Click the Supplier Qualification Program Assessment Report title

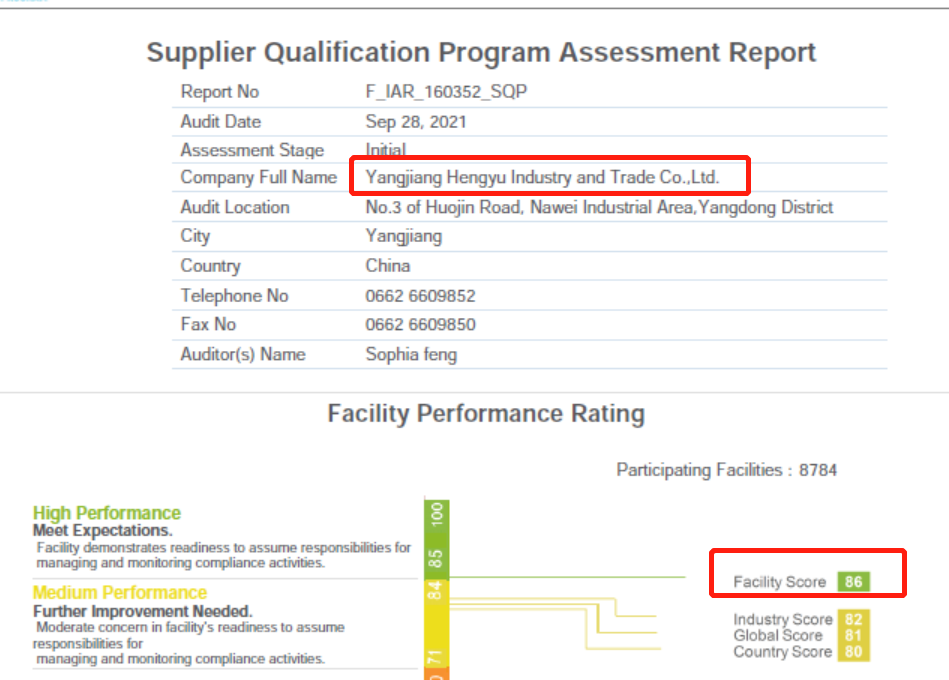coord(481,53)
